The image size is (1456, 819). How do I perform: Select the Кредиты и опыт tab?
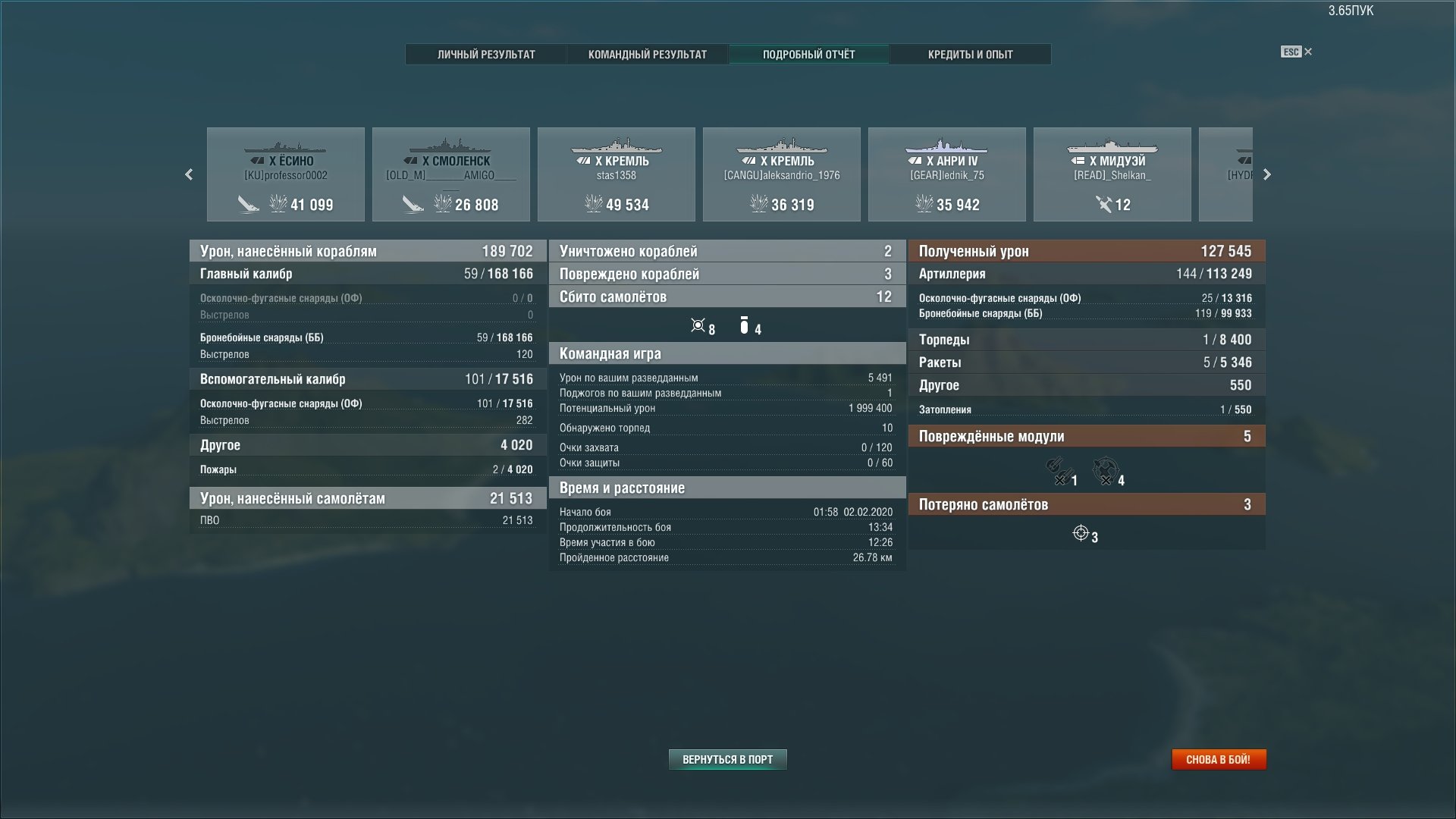[970, 55]
